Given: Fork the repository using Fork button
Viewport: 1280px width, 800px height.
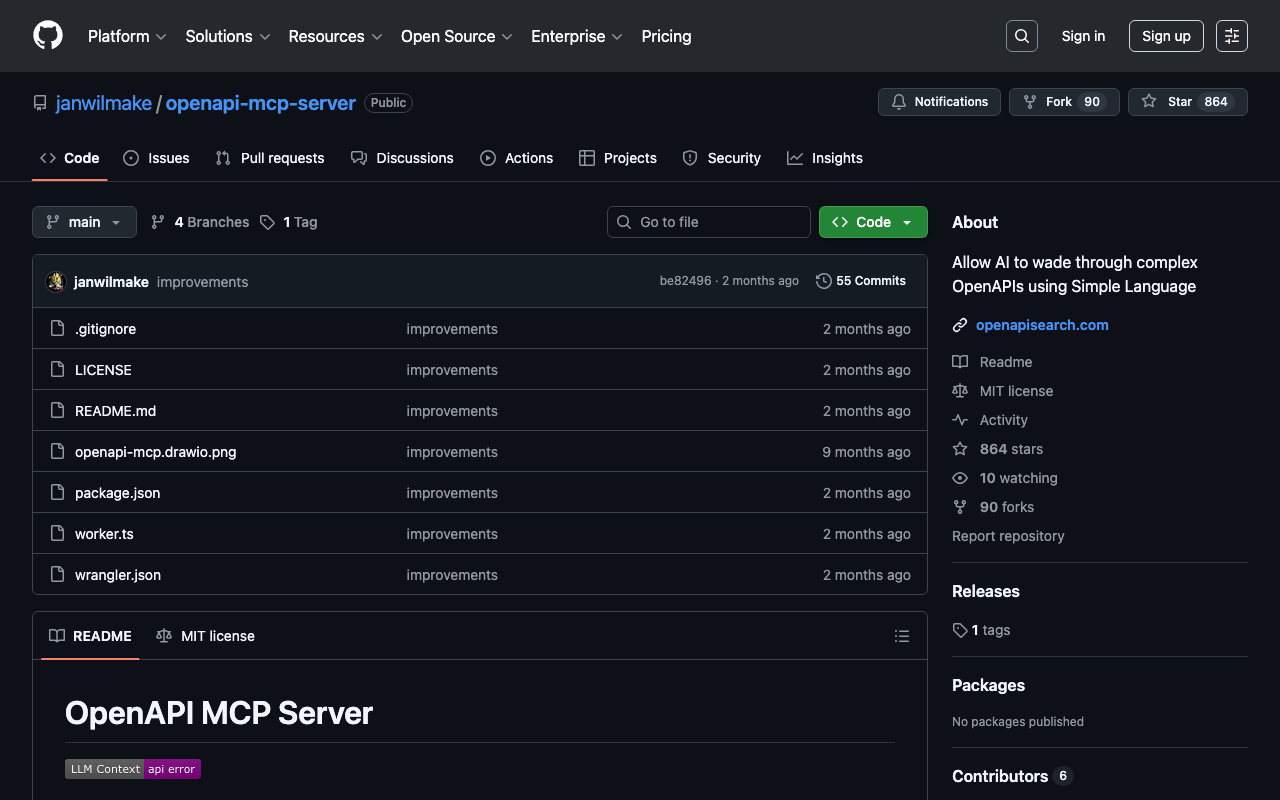Looking at the screenshot, I should pyautogui.click(x=1063, y=102).
